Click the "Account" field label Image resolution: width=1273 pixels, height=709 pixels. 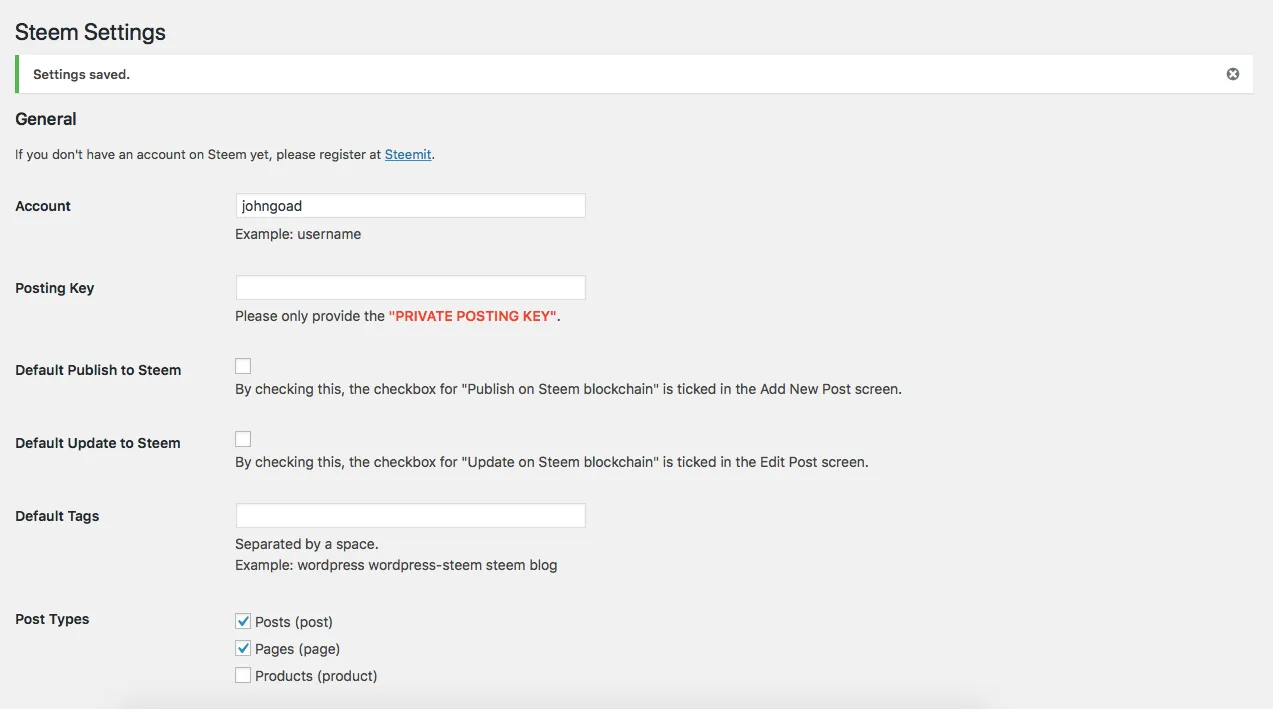[x=43, y=206]
